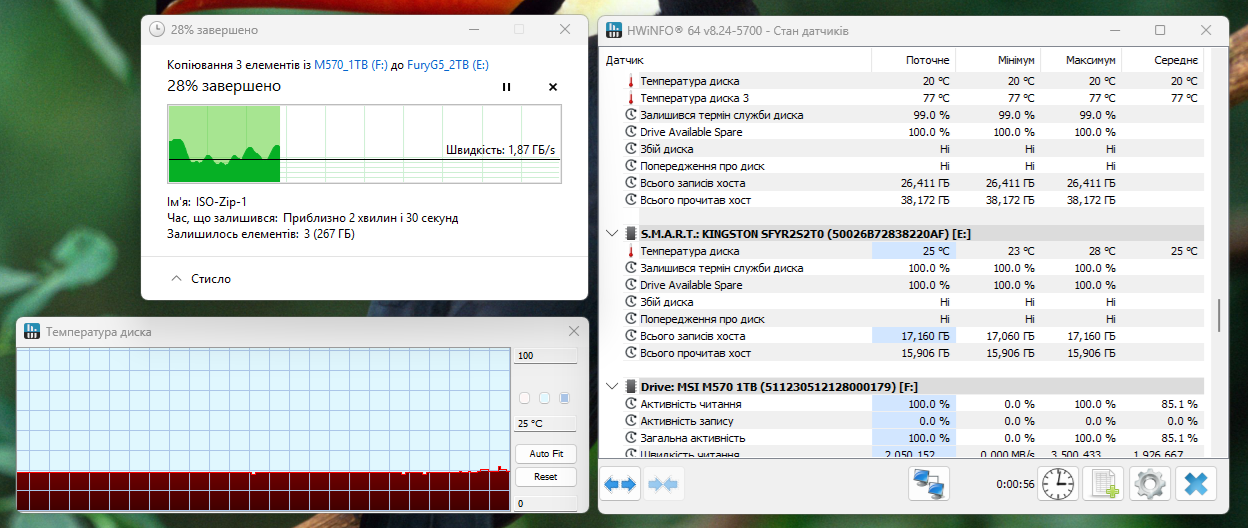Click the Швидкість: 1,87 ГБ/s label
Viewport: 1248px width, 528px height.
[x=500, y=150]
